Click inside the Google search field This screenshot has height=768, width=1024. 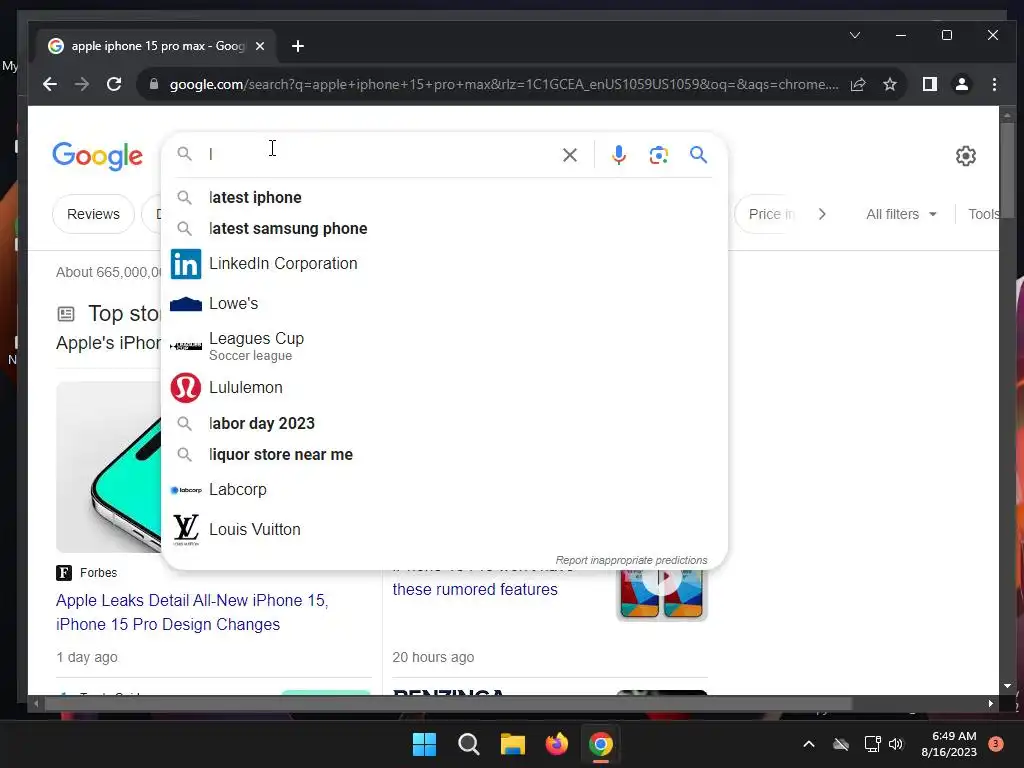[x=382, y=155]
